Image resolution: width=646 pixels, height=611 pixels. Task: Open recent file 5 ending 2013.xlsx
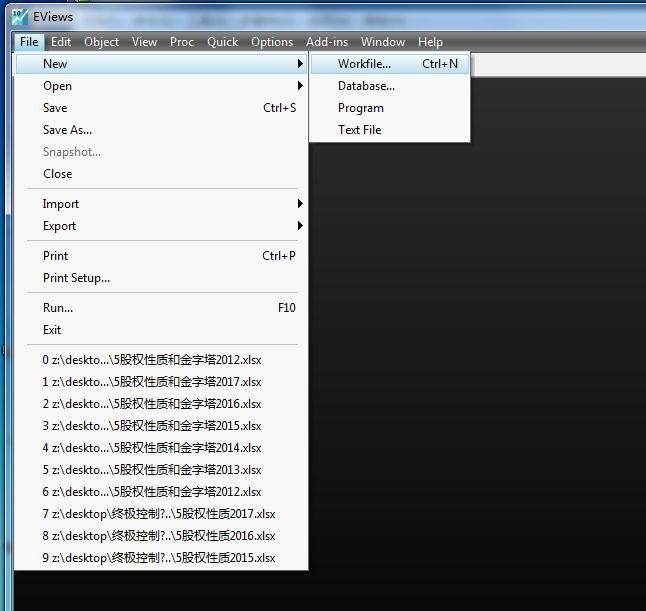point(161,470)
